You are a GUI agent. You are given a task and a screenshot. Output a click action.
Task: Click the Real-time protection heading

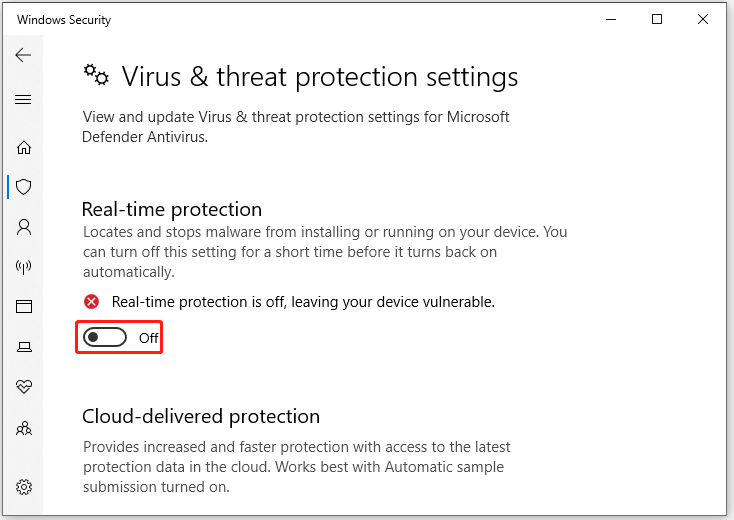click(x=172, y=210)
